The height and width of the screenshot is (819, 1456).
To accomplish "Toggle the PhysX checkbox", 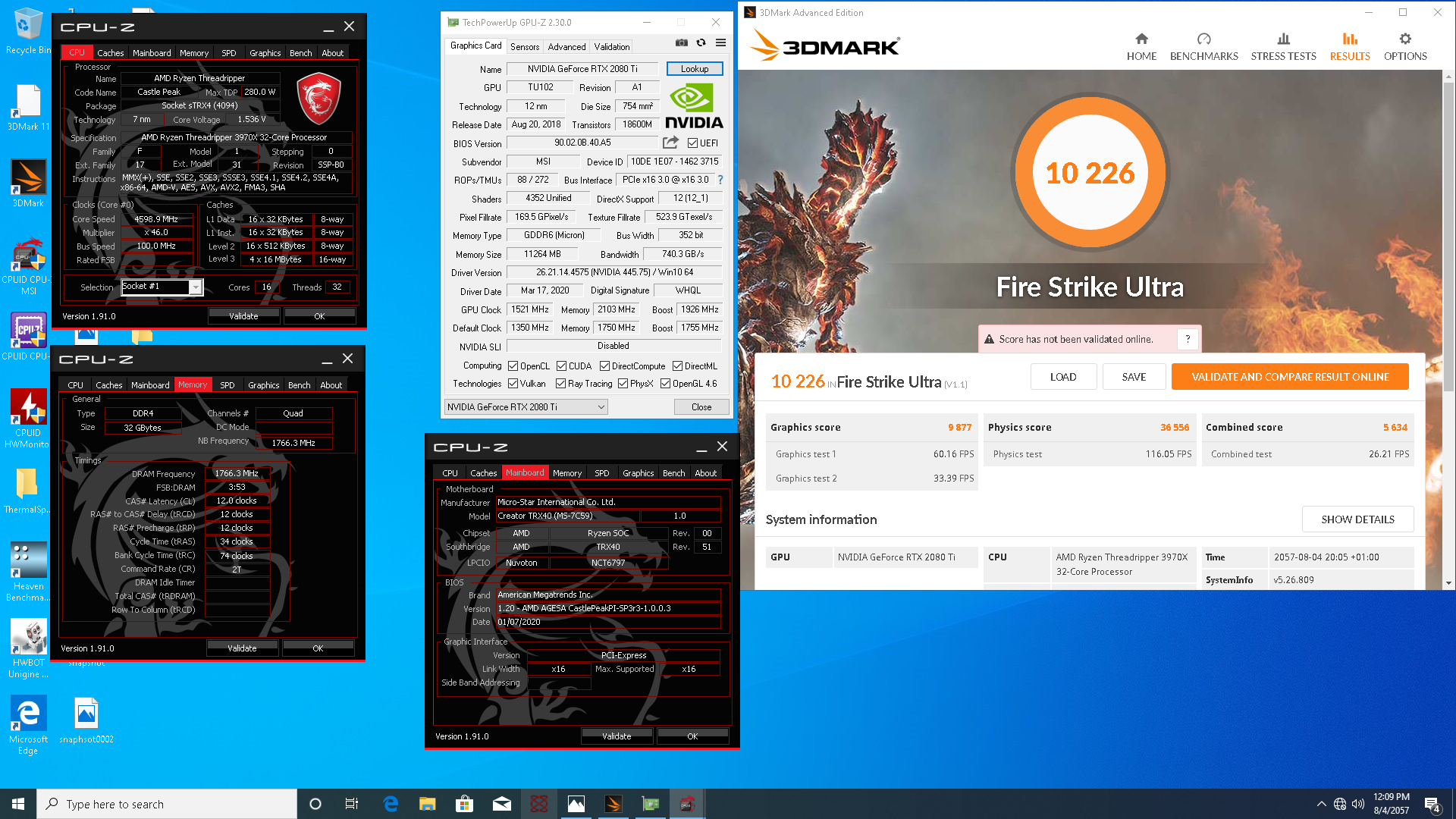I will coord(623,384).
